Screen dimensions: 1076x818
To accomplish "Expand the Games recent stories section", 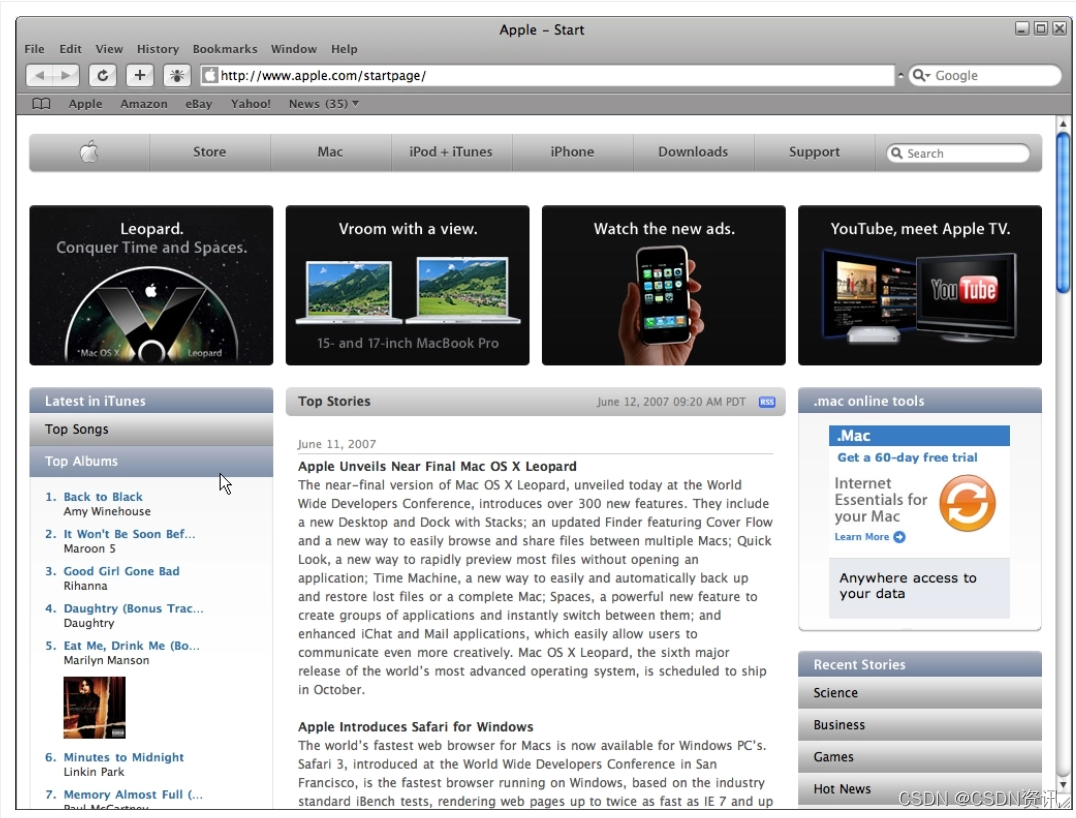I will (x=920, y=757).
